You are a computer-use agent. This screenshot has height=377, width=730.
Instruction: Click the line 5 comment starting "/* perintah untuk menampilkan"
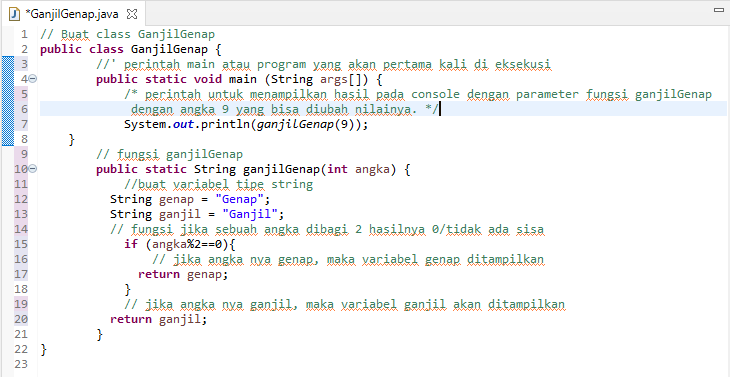[x=418, y=94]
